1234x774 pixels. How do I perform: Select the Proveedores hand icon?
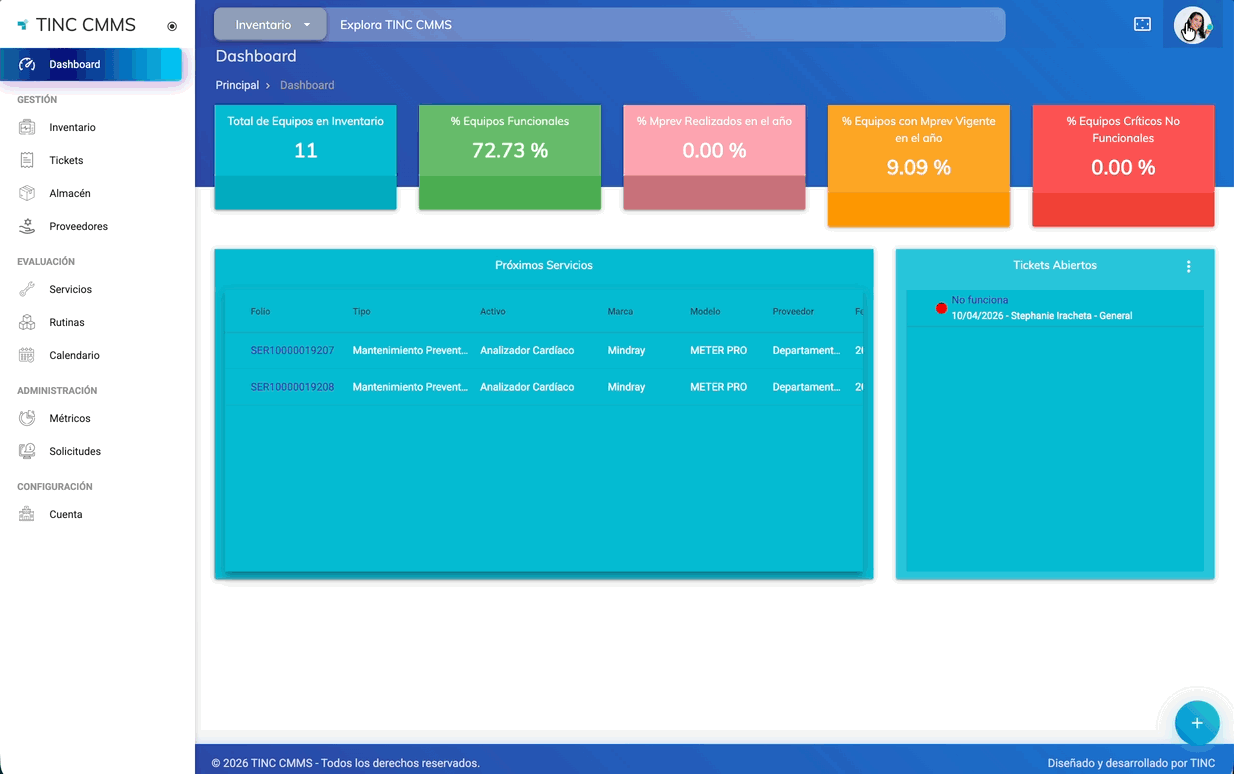[x=27, y=227]
